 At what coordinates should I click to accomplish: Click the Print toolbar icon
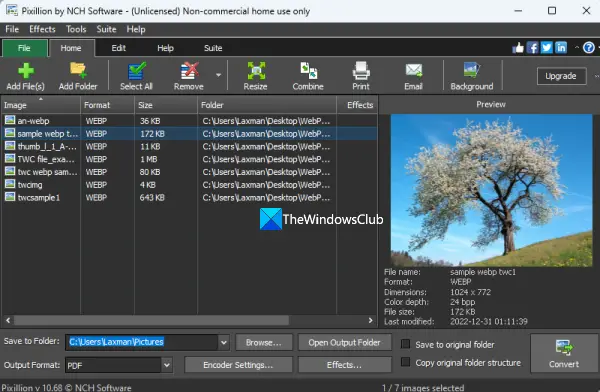pyautogui.click(x=361, y=71)
